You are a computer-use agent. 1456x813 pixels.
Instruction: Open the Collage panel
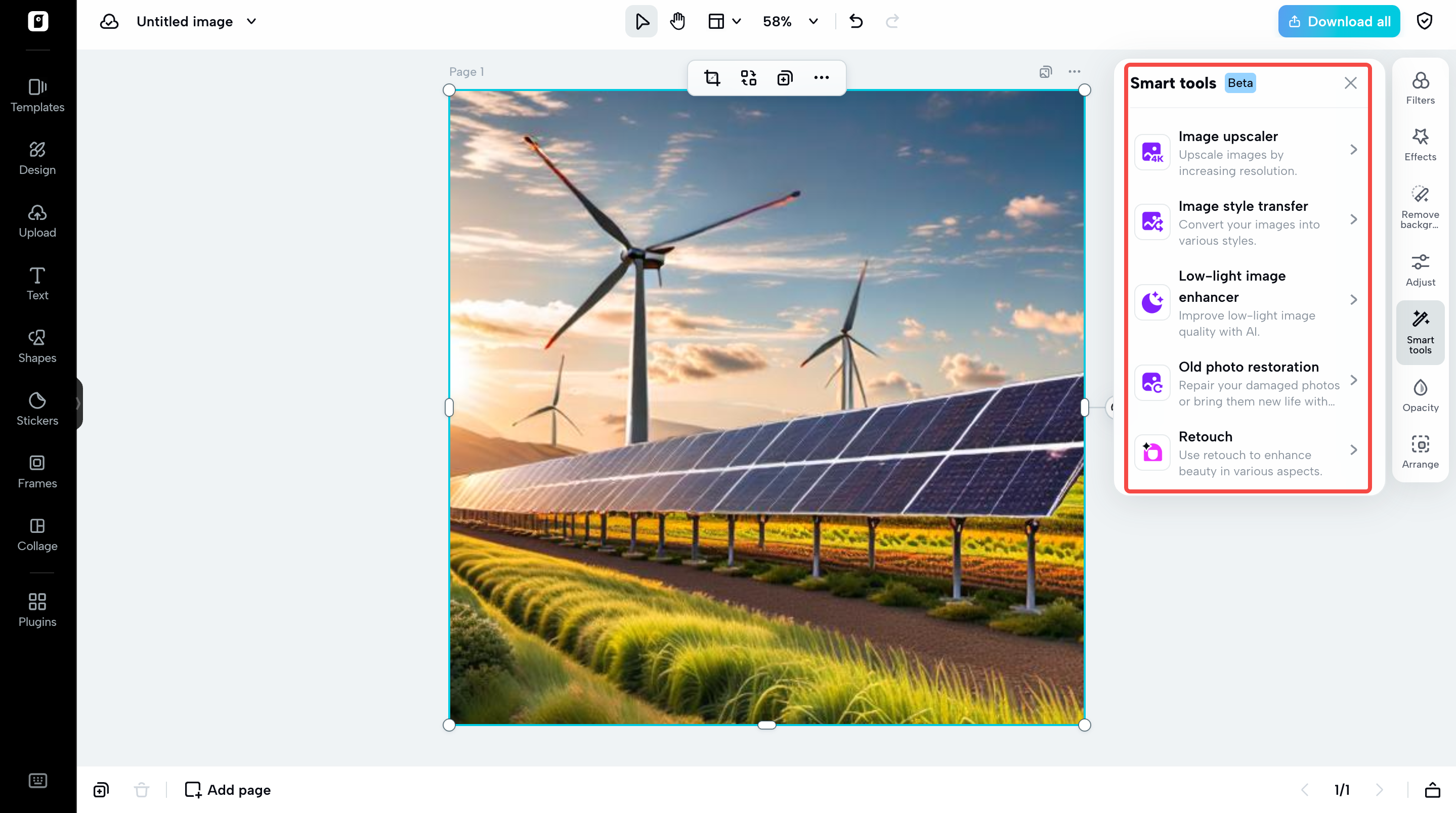pyautogui.click(x=37, y=534)
